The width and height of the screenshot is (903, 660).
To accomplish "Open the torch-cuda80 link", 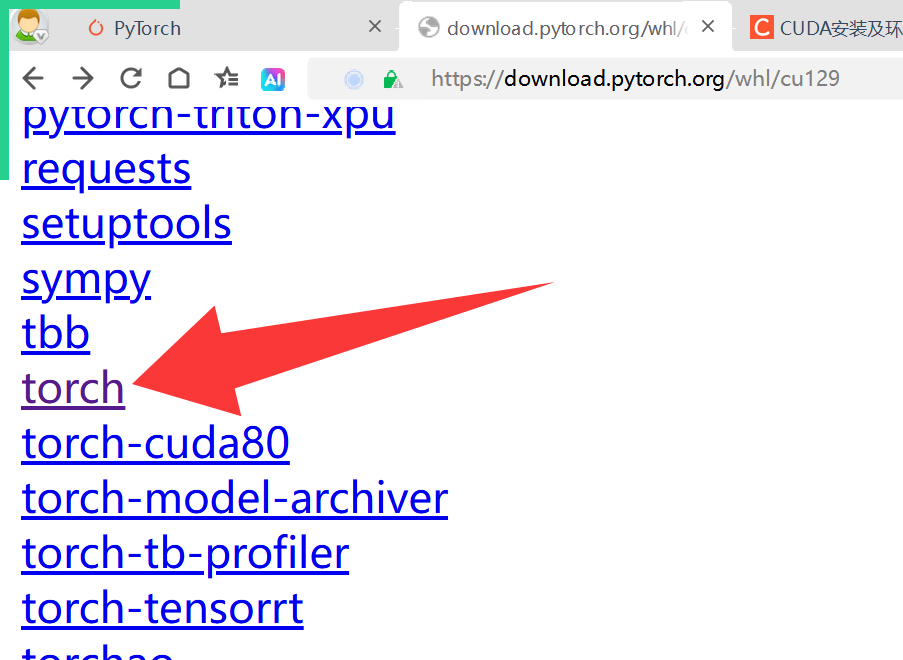I will tap(155, 443).
